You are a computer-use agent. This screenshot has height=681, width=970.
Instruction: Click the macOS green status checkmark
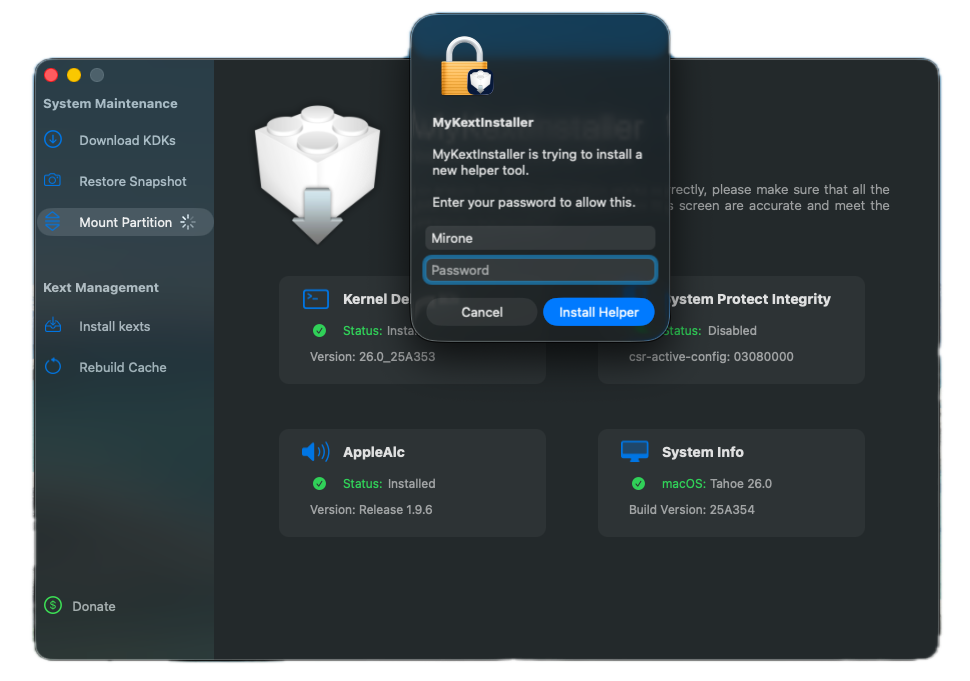point(638,484)
